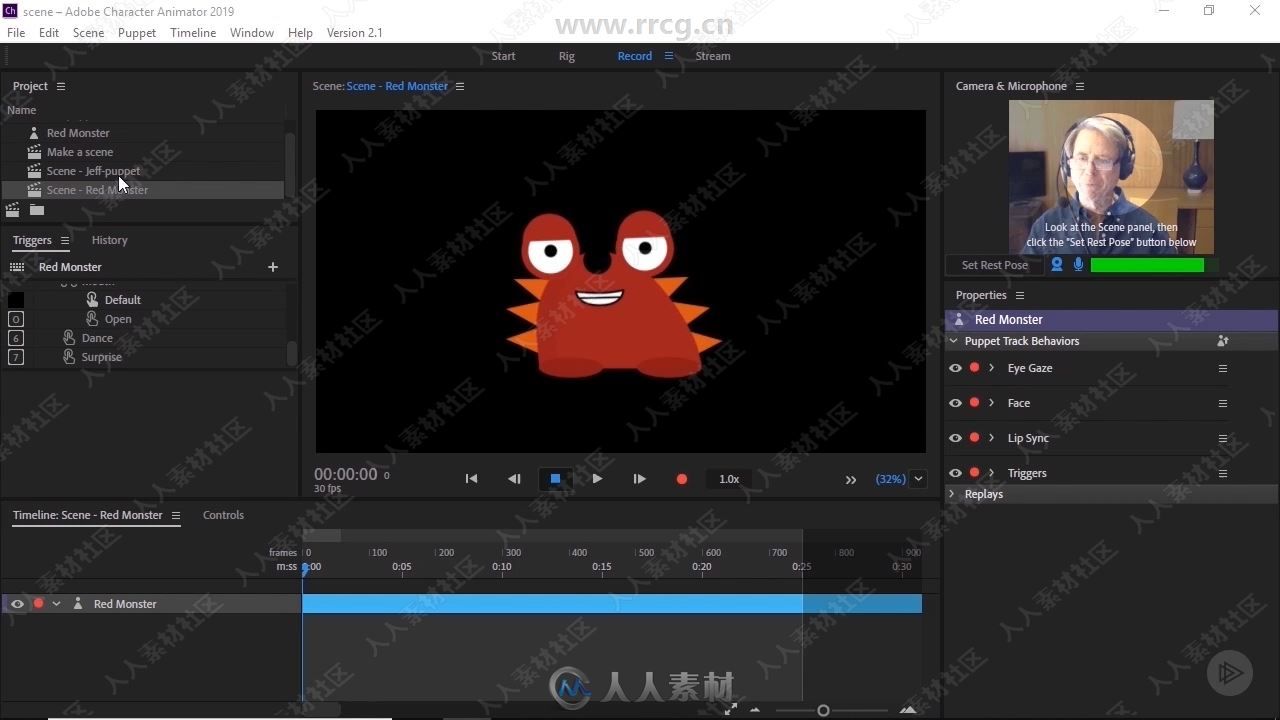Image resolution: width=1280 pixels, height=720 pixels.
Task: Disarm Lip Sync record dot
Action: click(974, 438)
